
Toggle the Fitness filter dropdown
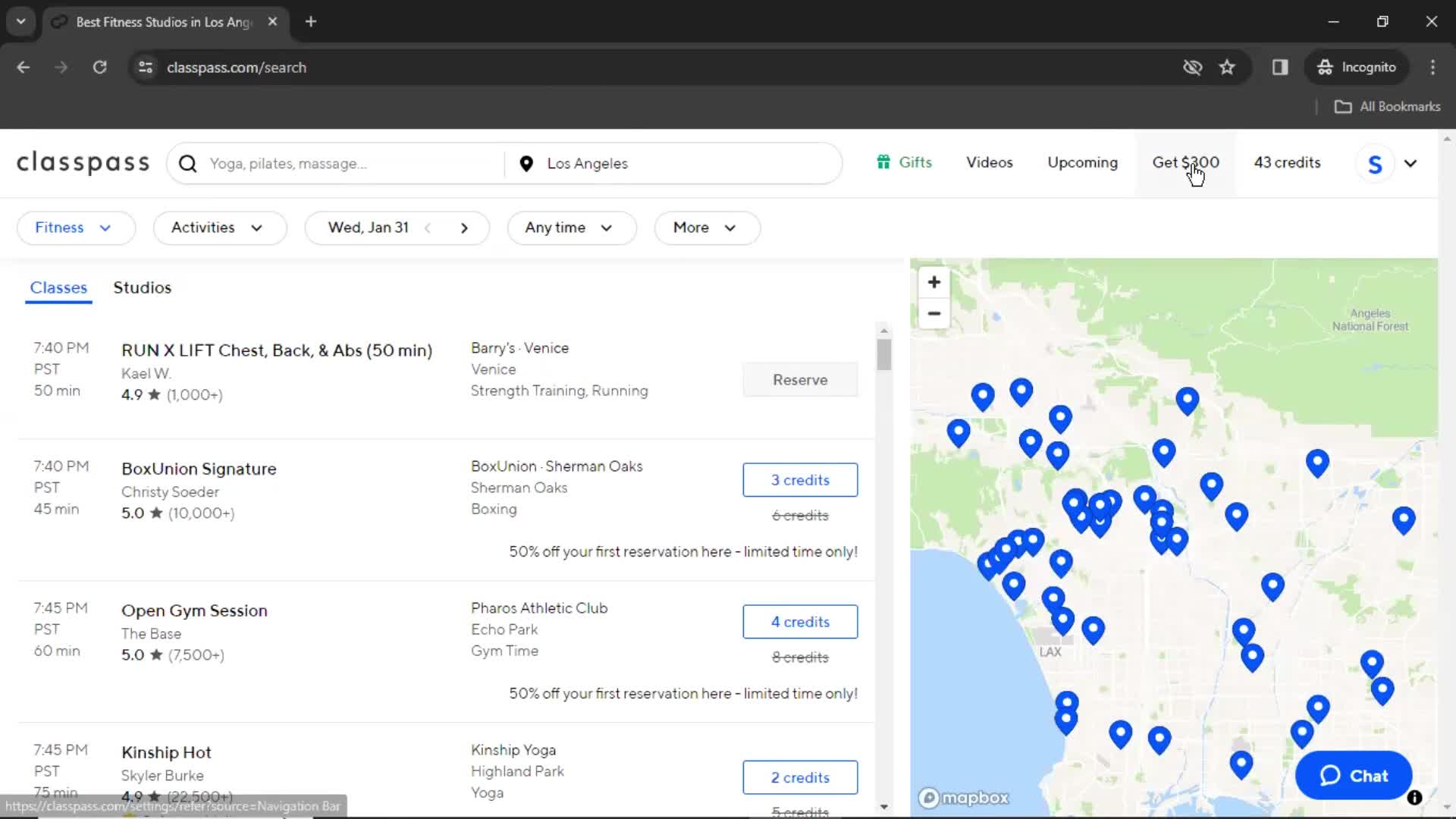[x=71, y=227]
